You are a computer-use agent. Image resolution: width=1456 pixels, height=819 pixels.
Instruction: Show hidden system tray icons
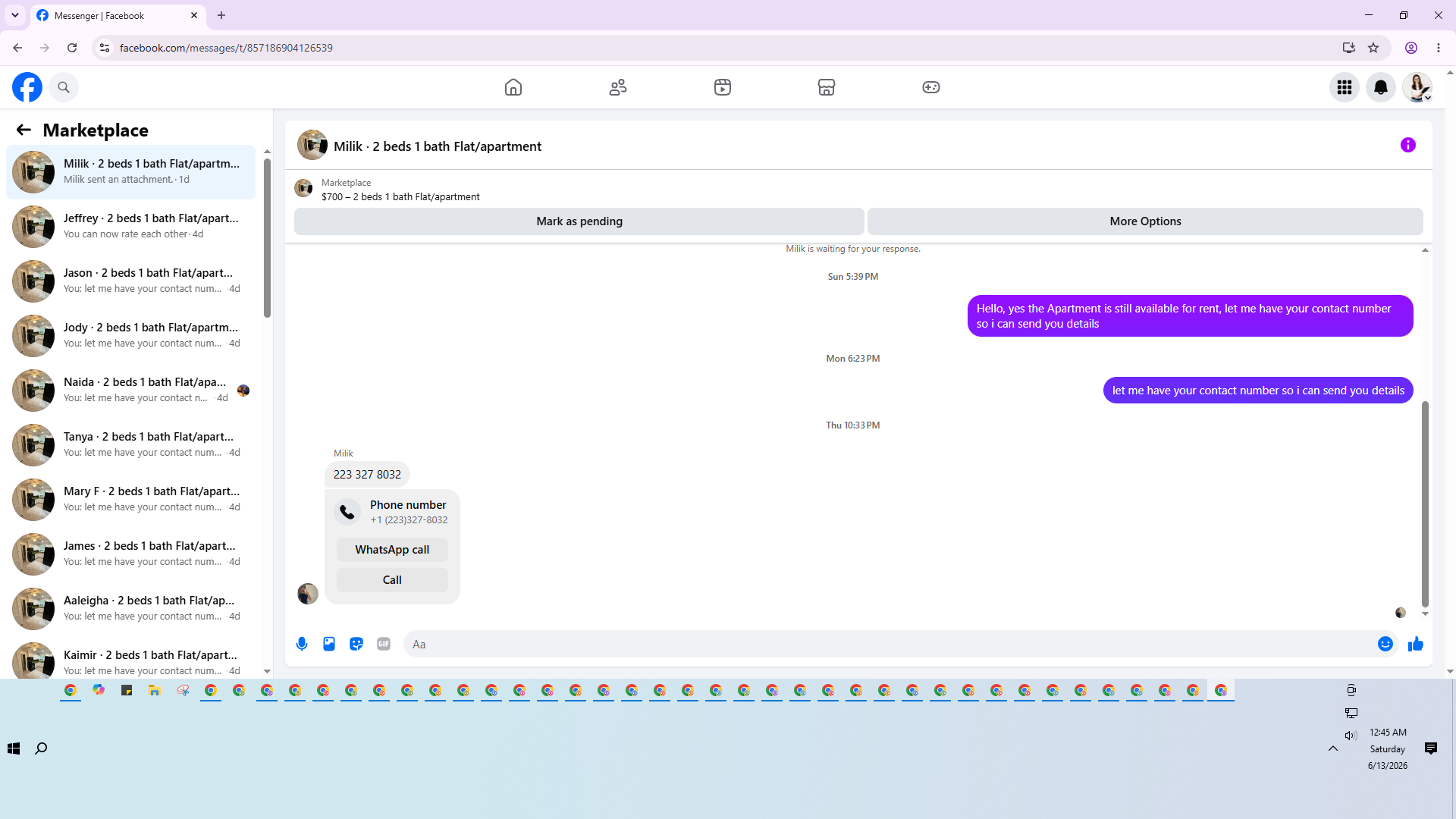1333,748
